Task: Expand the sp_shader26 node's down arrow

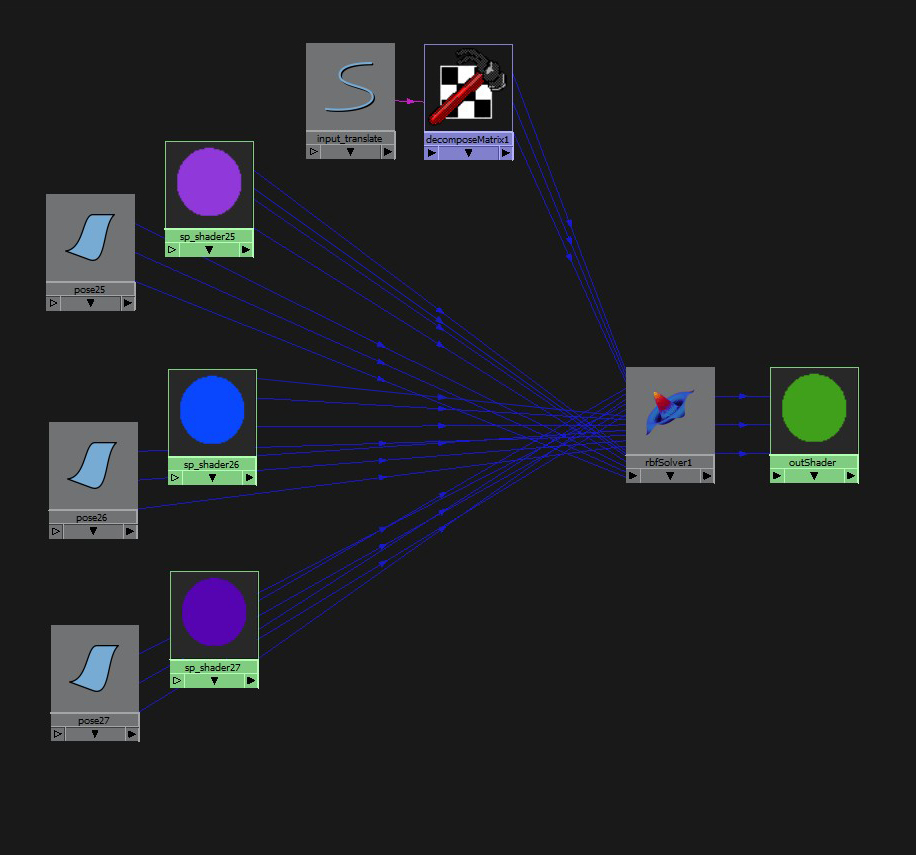Action: [212, 478]
